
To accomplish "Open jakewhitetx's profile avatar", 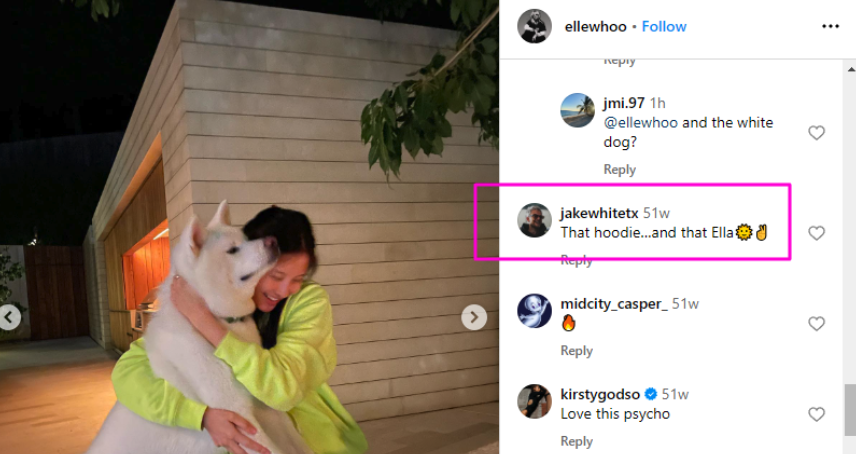I will [x=534, y=220].
